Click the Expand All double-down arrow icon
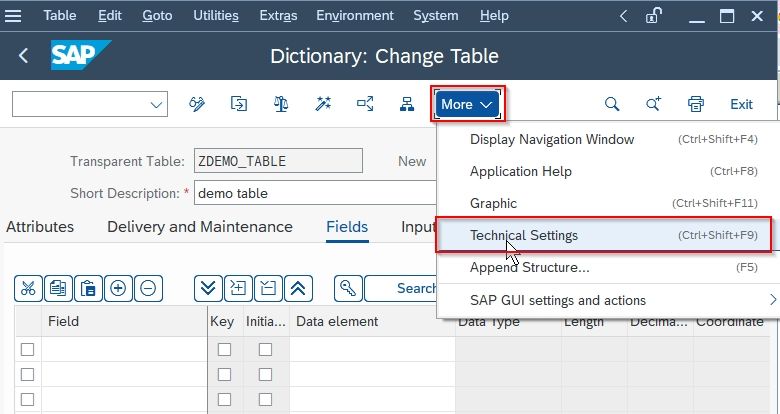 click(x=208, y=288)
